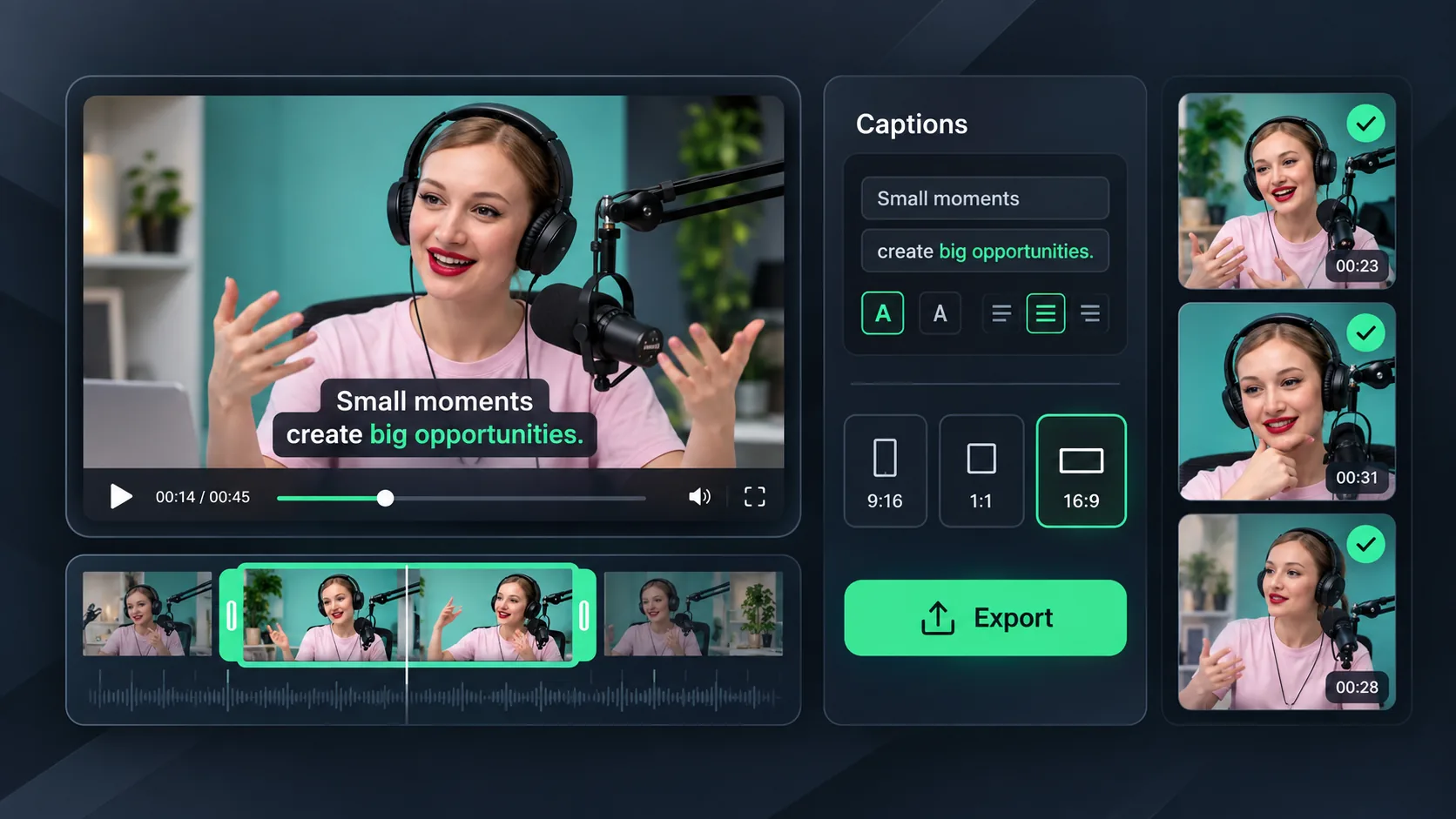Click the Captions panel heading
Viewport: 1456px width, 819px height.
click(912, 124)
